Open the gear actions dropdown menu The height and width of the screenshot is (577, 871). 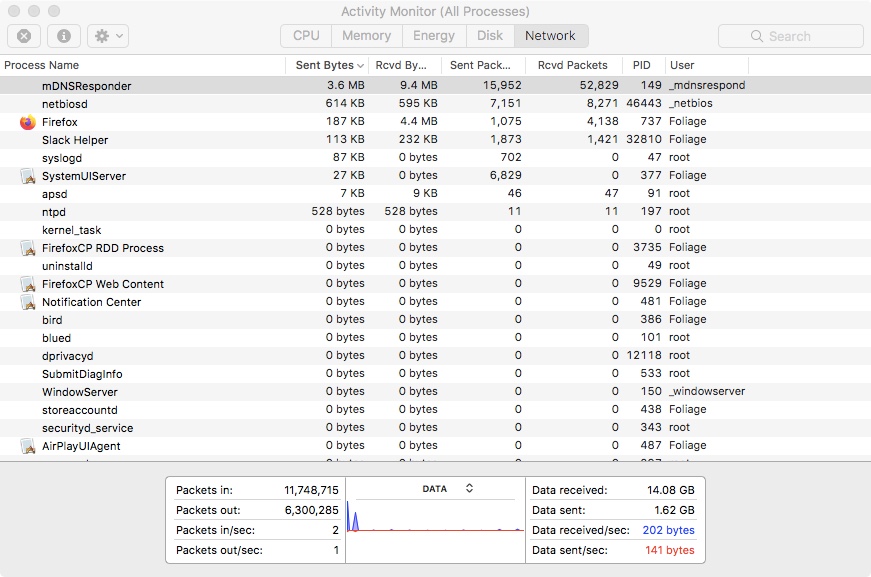coord(108,36)
